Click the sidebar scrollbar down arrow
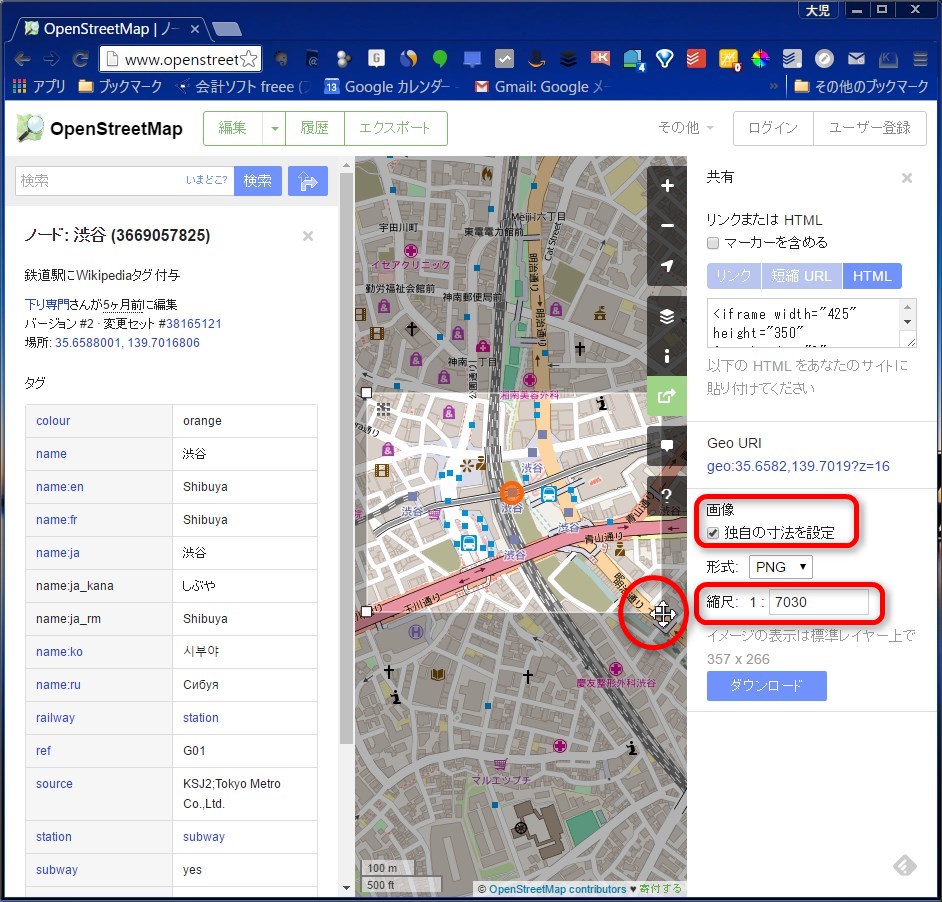The height and width of the screenshot is (902, 942). [x=346, y=888]
